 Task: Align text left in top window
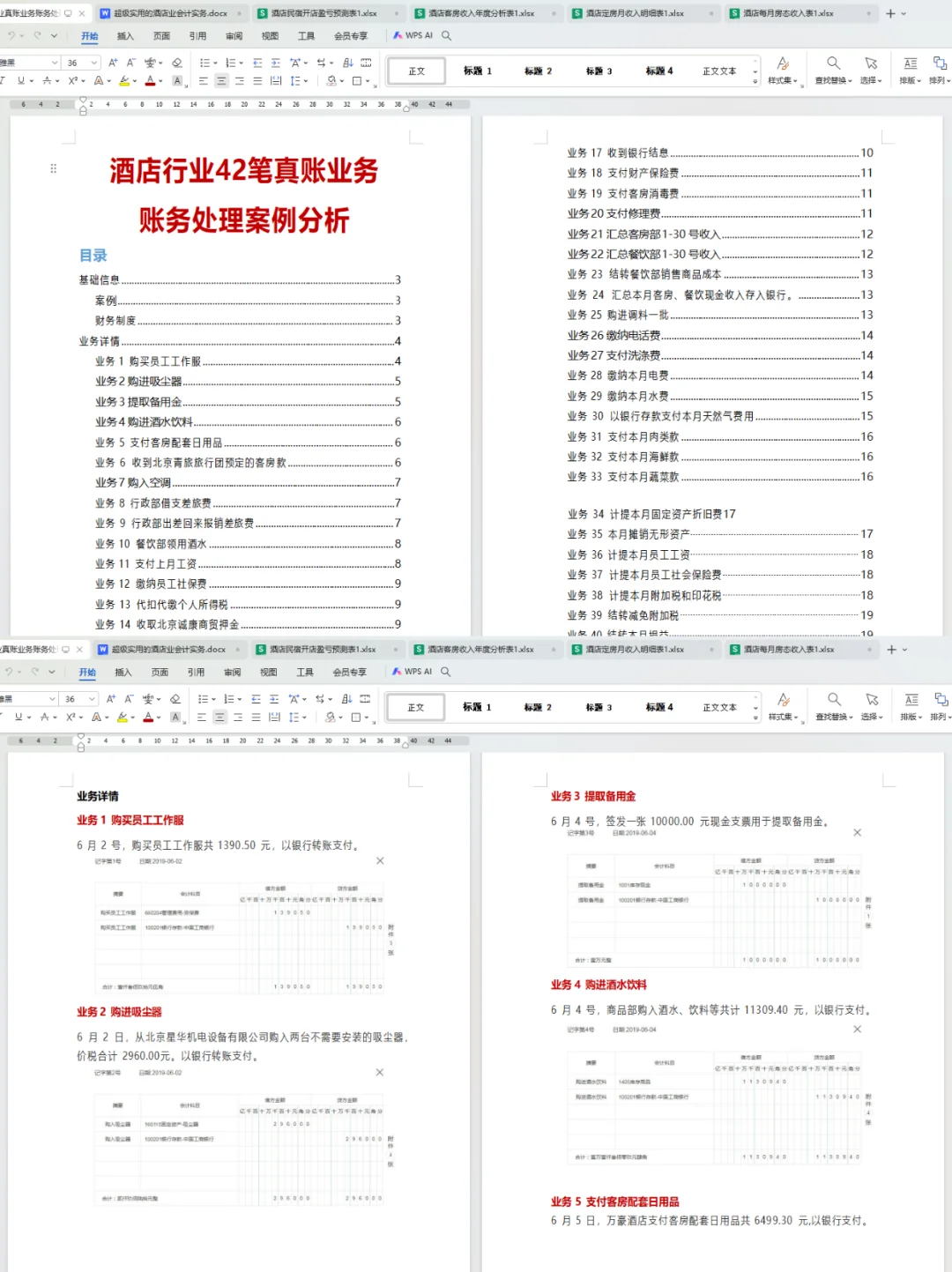(x=203, y=81)
